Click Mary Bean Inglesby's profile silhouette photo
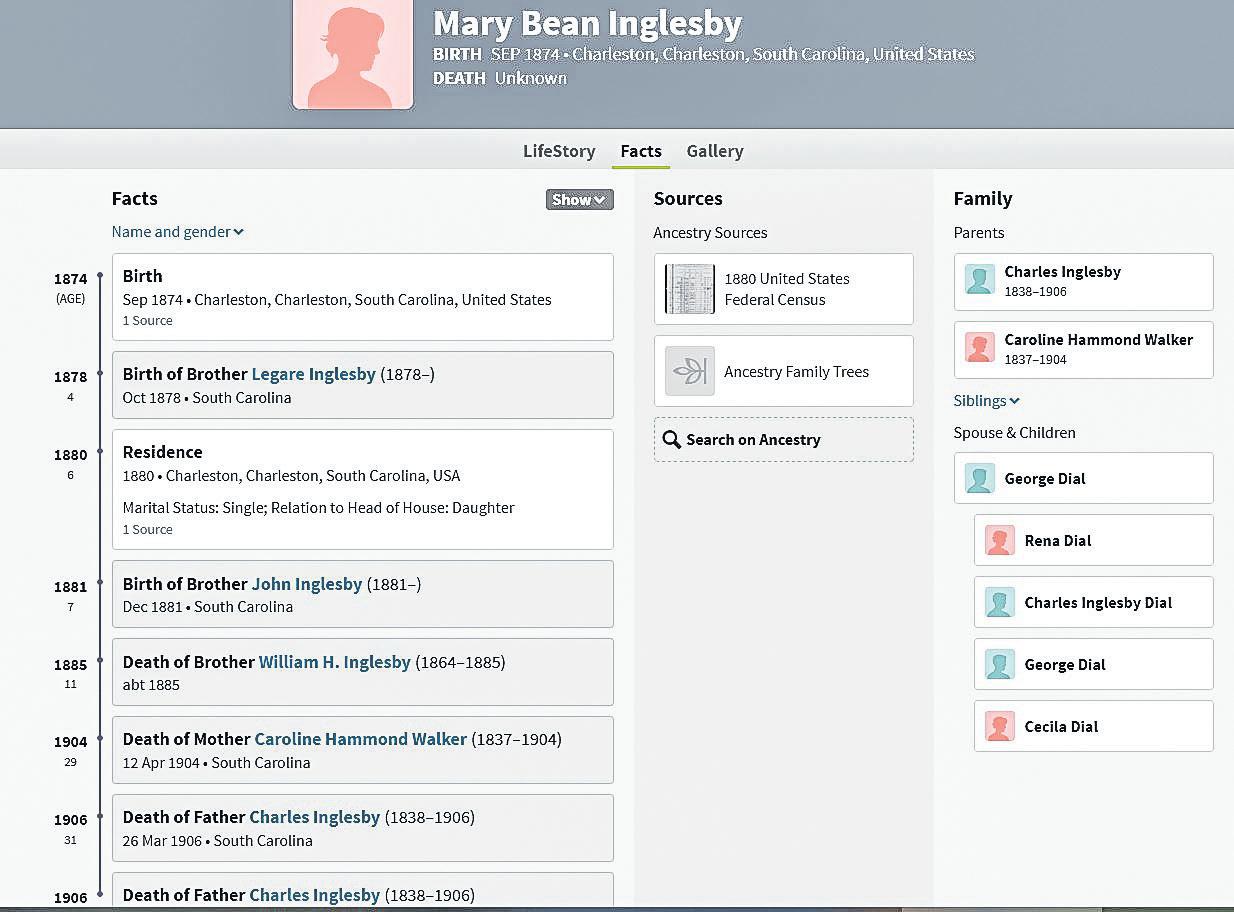Image resolution: width=1234 pixels, height=912 pixels. (352, 55)
